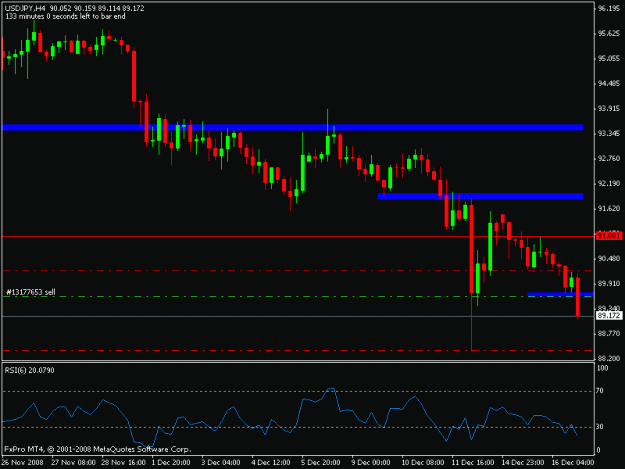Click the 3 Dec 04:00 time label
625x469 pixels.
220,462
